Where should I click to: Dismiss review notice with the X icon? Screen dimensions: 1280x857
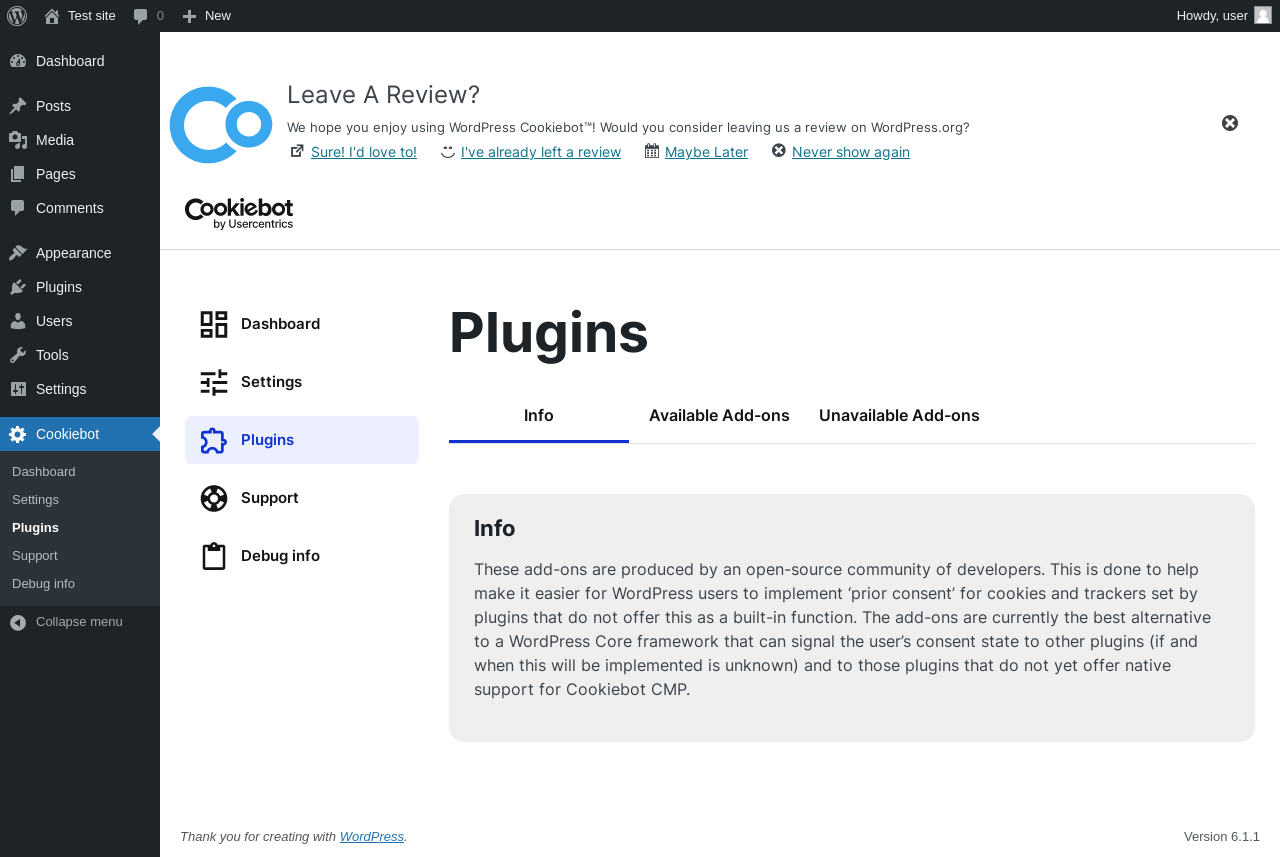1230,123
